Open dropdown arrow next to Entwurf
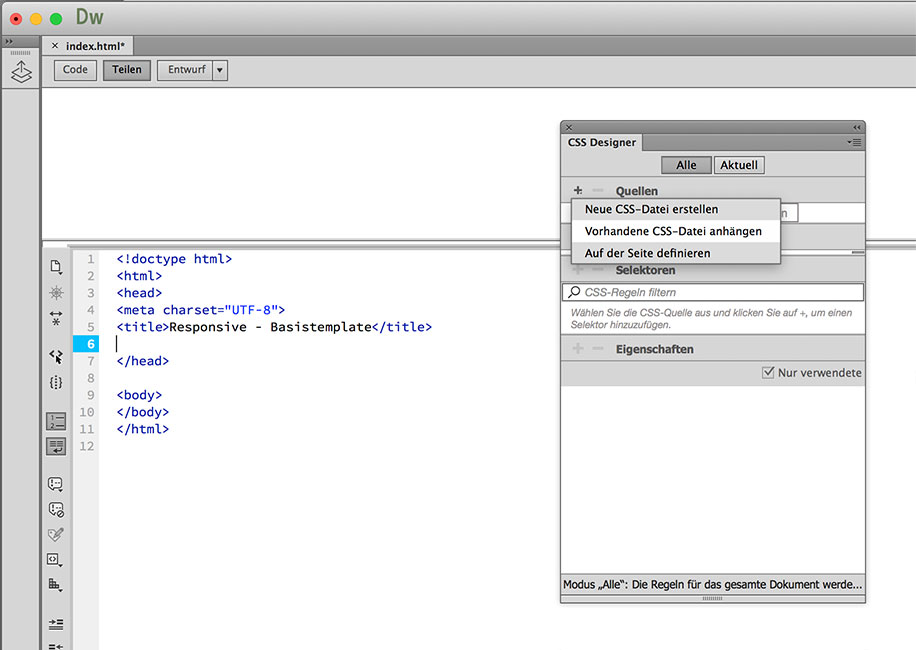 click(220, 70)
